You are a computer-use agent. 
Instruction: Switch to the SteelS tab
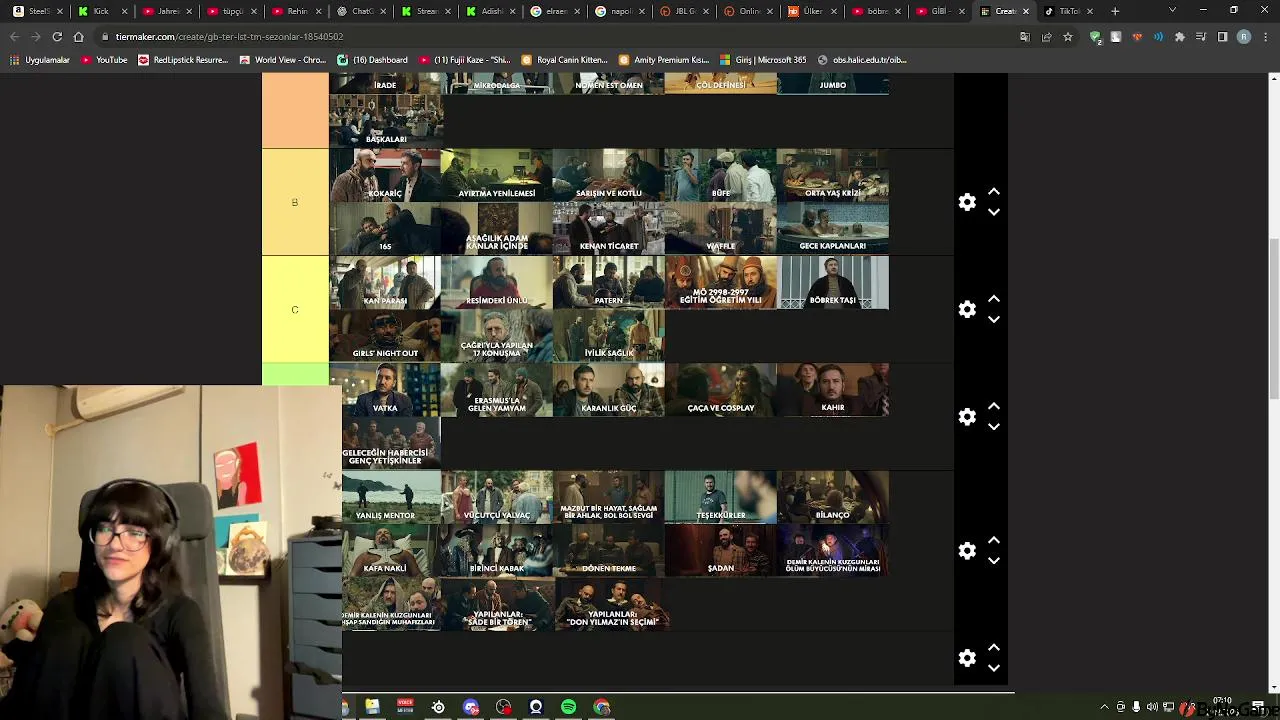pos(38,11)
